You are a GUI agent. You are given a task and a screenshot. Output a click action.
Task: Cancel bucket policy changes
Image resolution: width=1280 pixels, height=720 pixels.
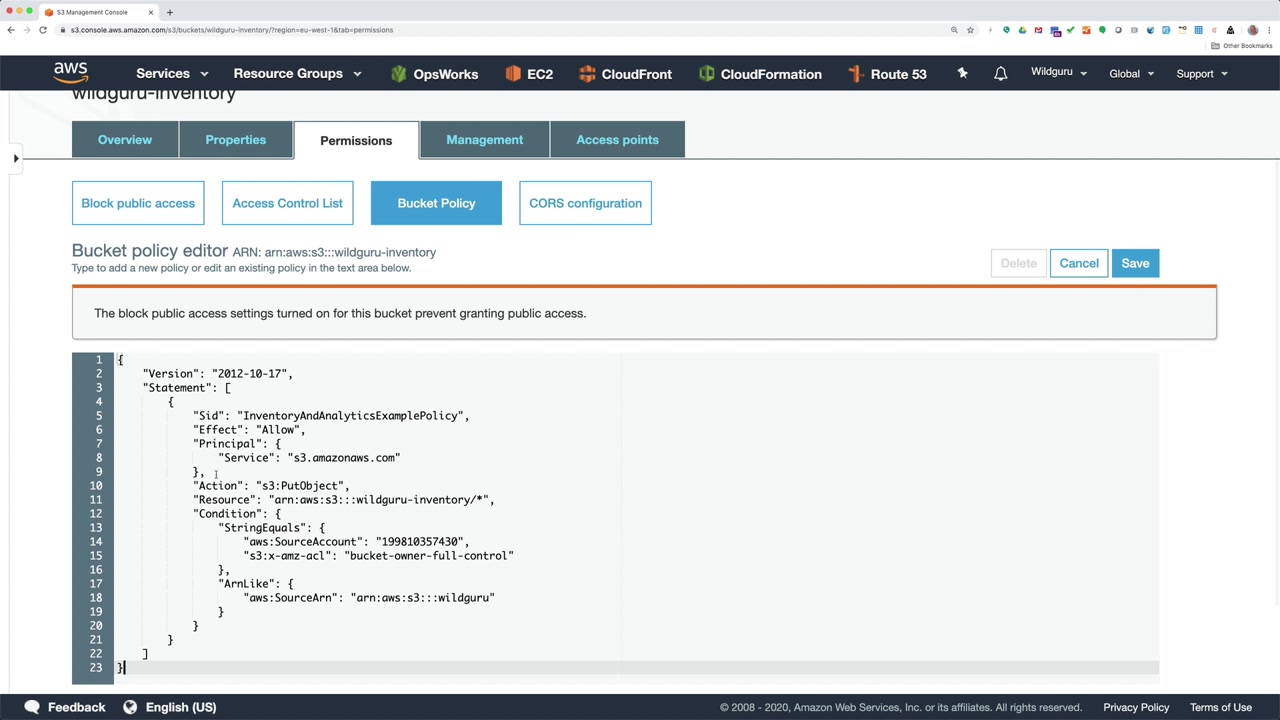(1079, 263)
